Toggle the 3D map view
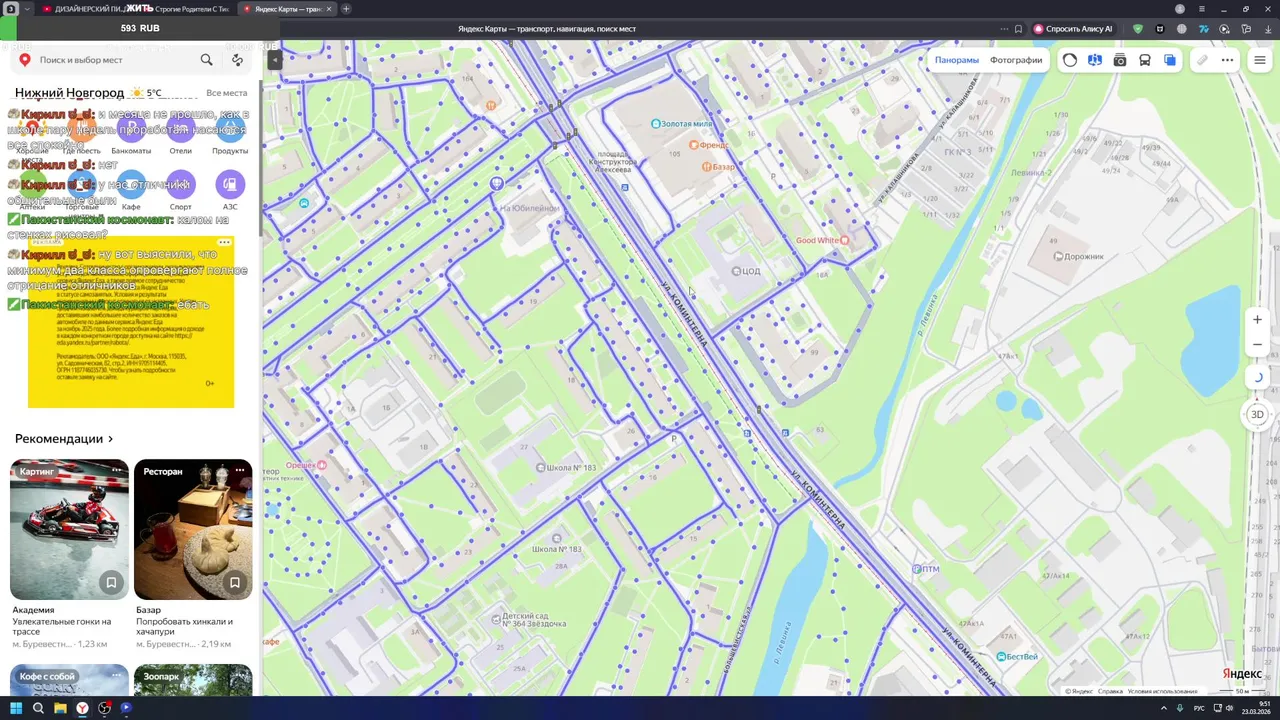 click(1258, 414)
